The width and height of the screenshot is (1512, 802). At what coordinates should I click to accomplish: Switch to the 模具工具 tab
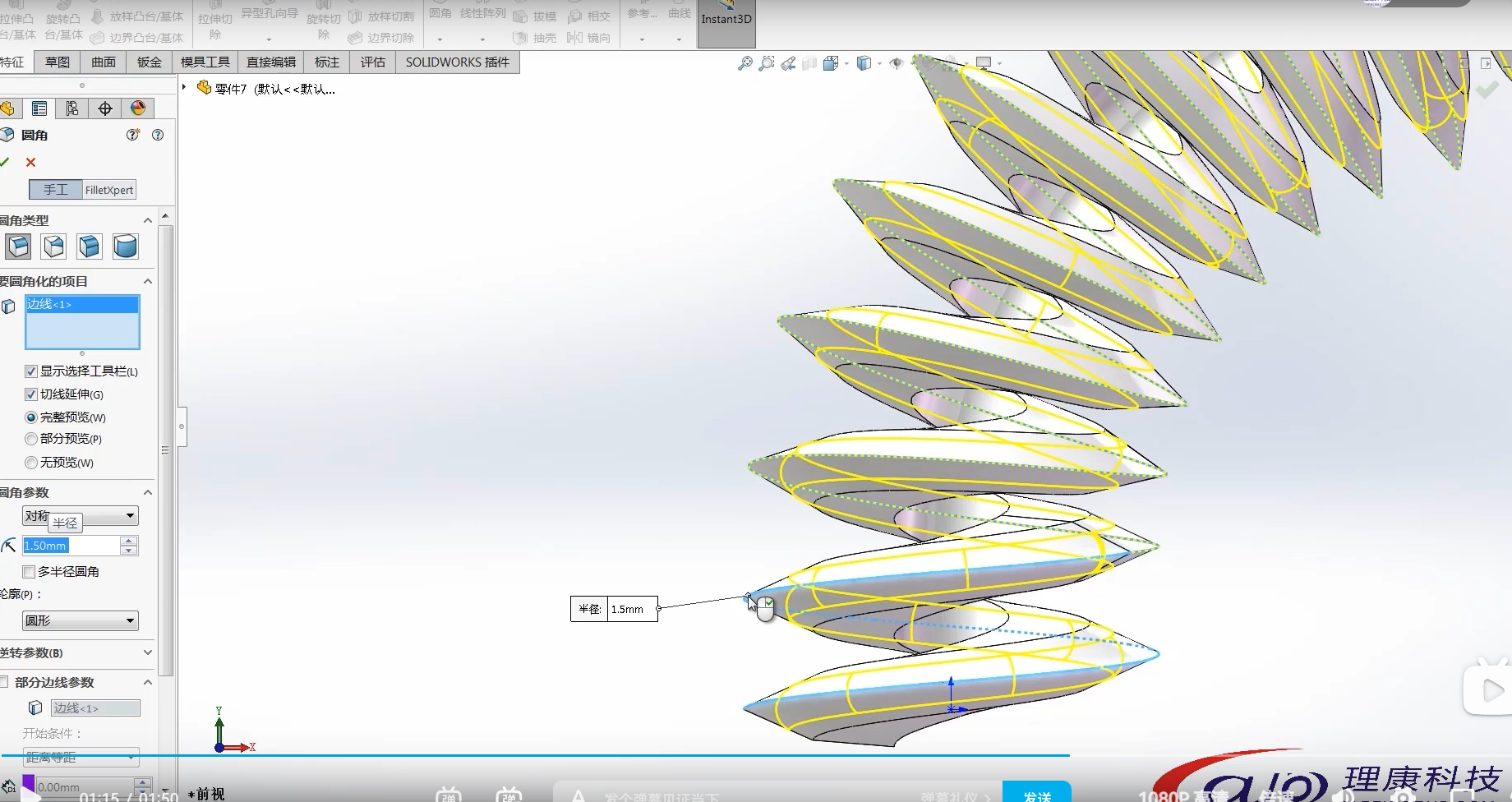(x=205, y=62)
